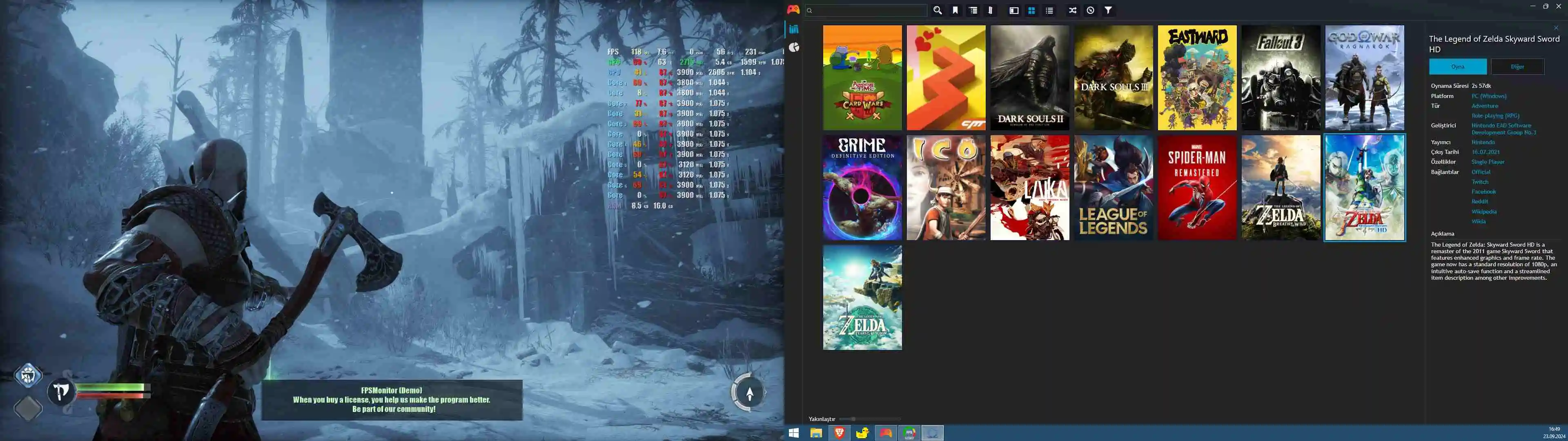Open File Explorer from the taskbar

coord(816,433)
